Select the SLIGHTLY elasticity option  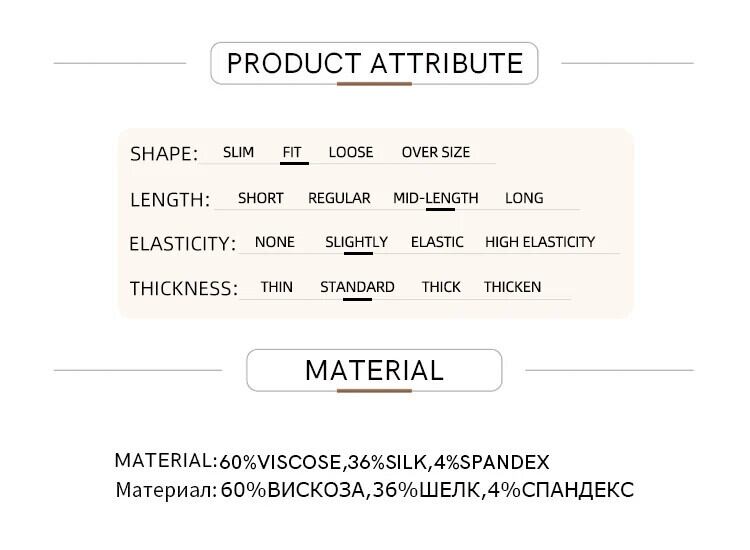[356, 242]
